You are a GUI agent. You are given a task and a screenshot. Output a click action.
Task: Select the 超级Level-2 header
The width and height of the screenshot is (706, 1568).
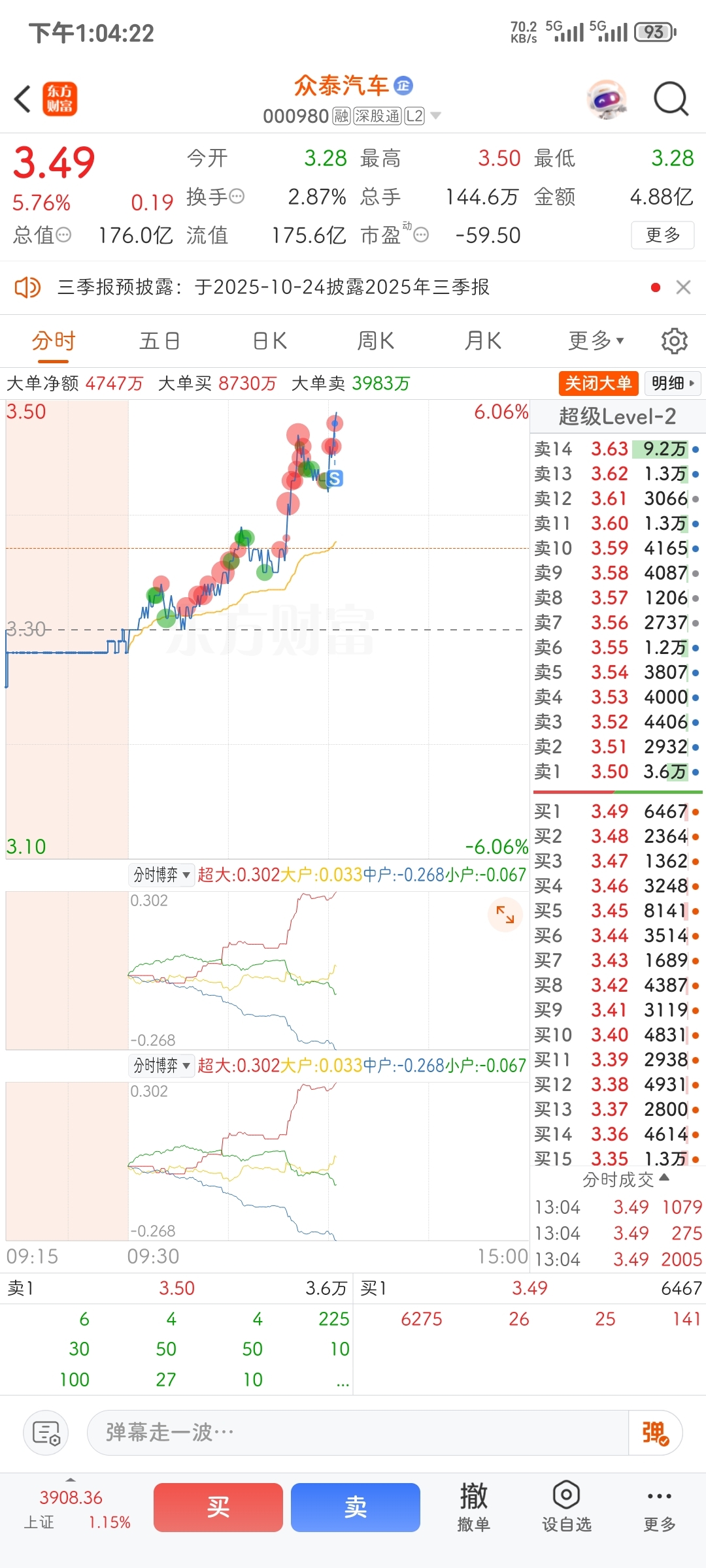coord(617,416)
